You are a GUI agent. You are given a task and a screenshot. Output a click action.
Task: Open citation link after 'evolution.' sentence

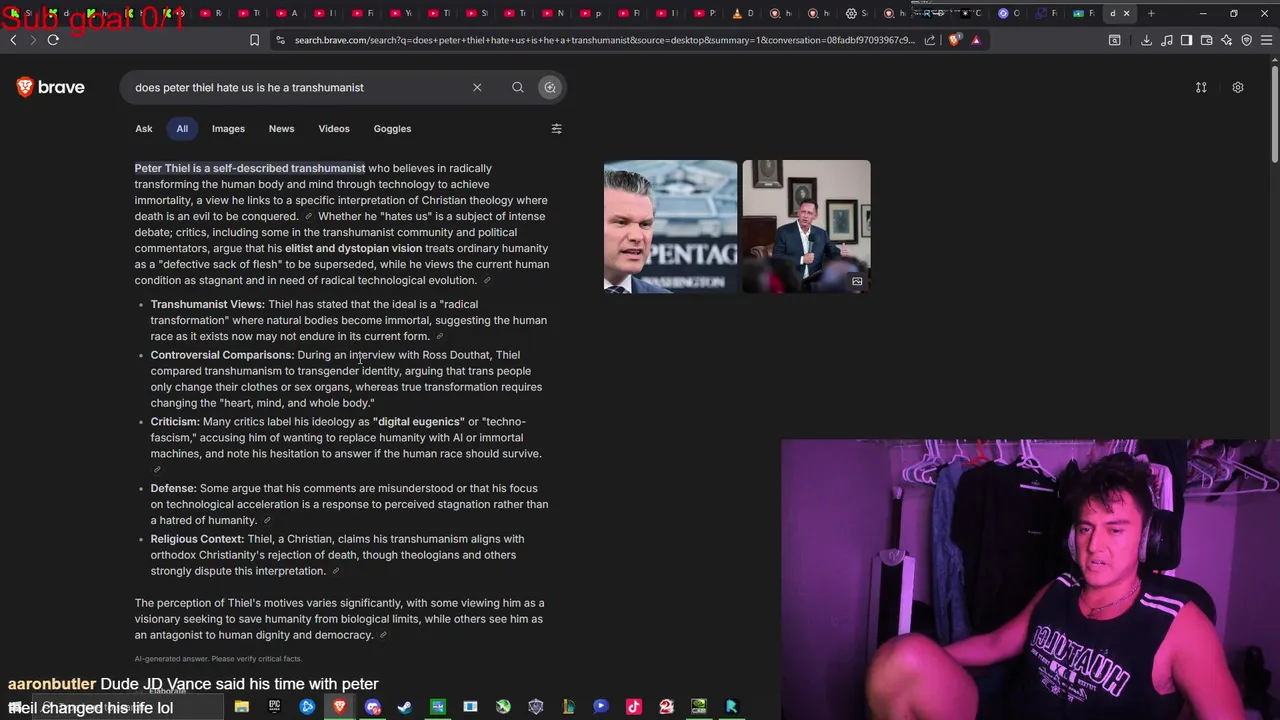coord(487,281)
